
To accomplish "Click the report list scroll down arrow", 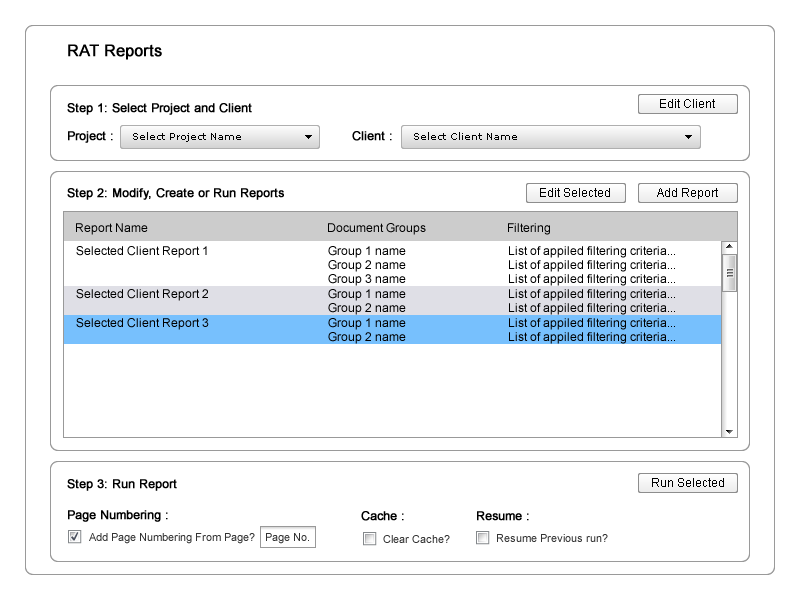I will (x=729, y=431).
